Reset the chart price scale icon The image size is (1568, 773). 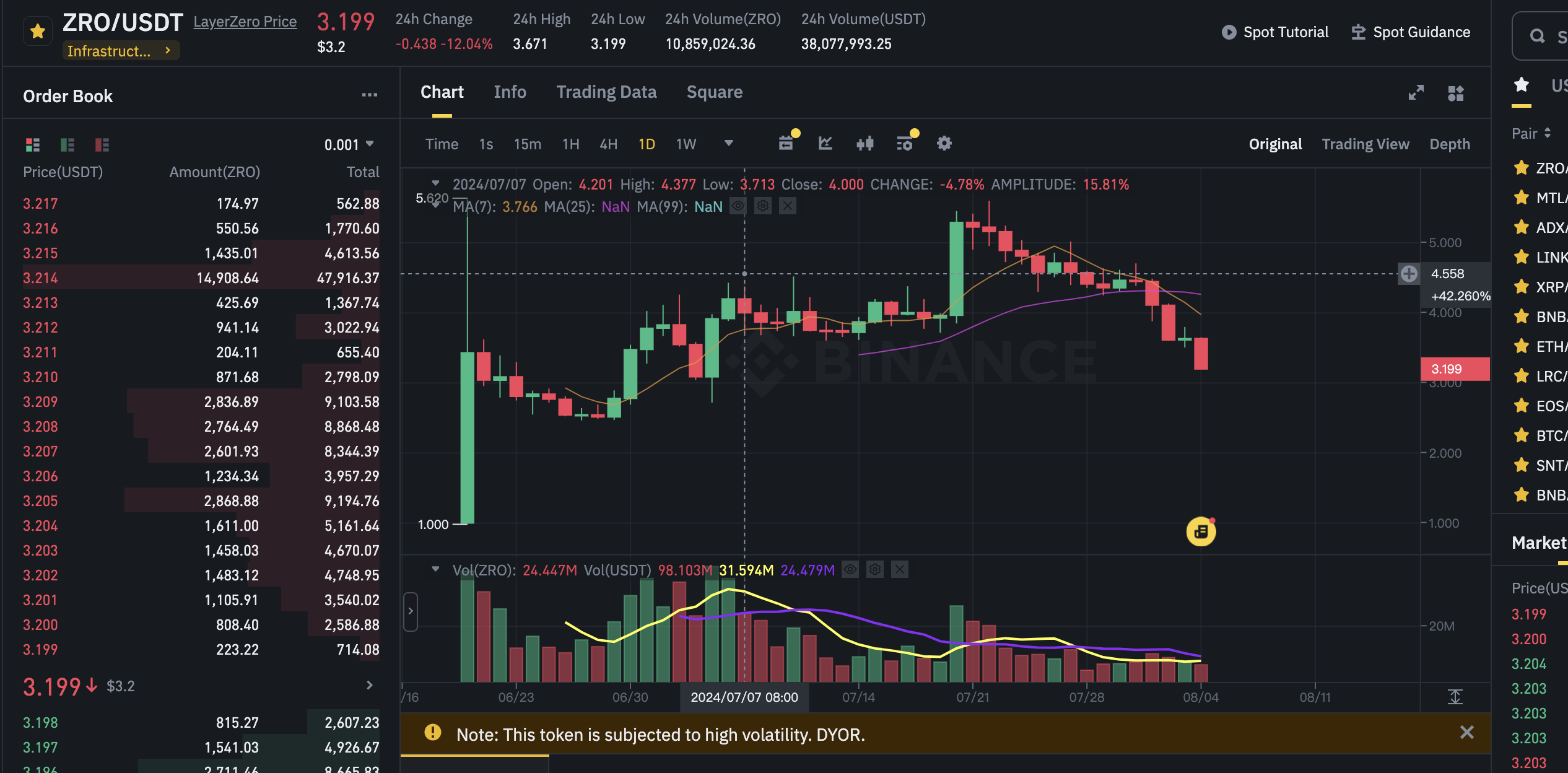click(1455, 697)
